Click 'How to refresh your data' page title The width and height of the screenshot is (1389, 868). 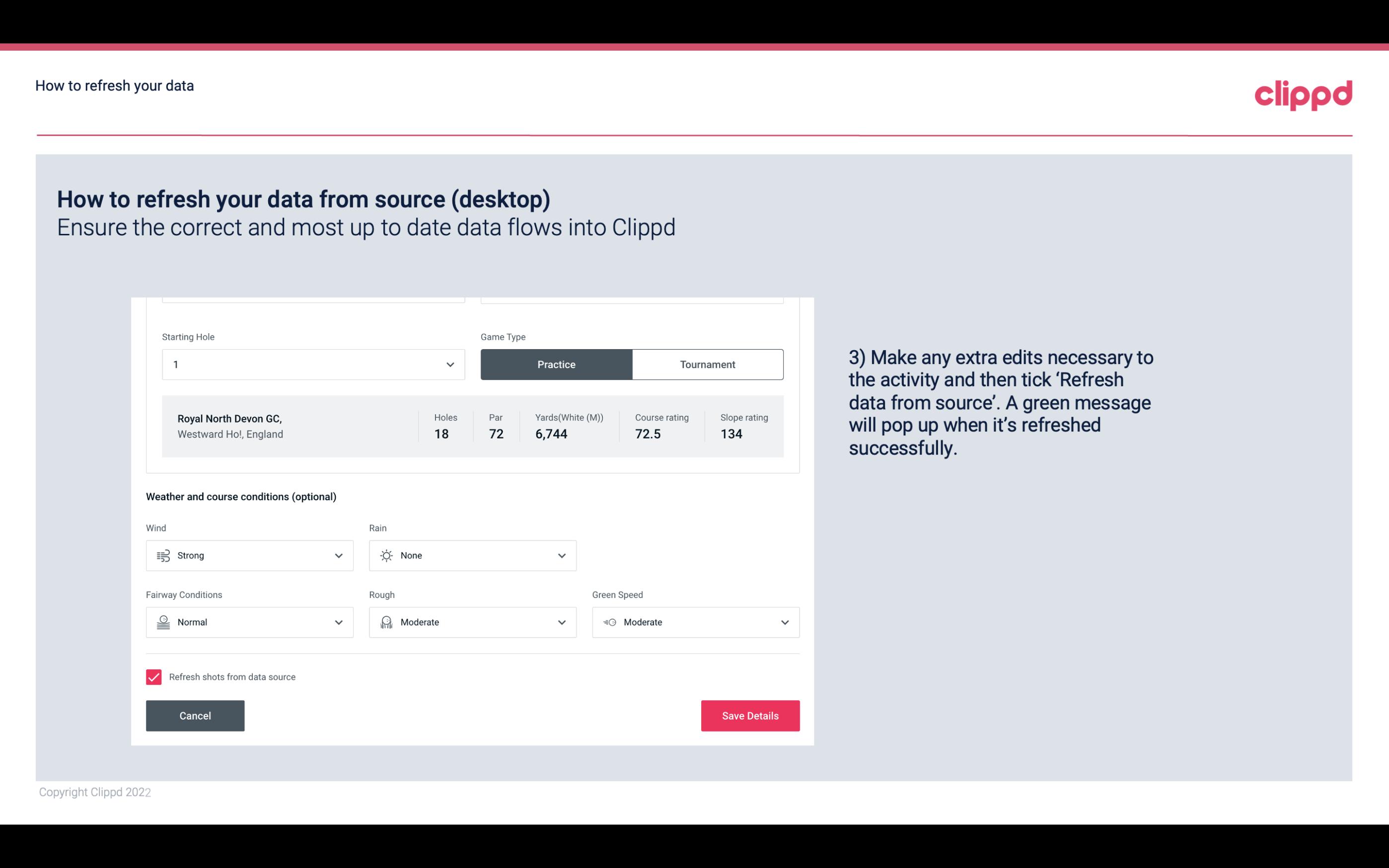(114, 86)
